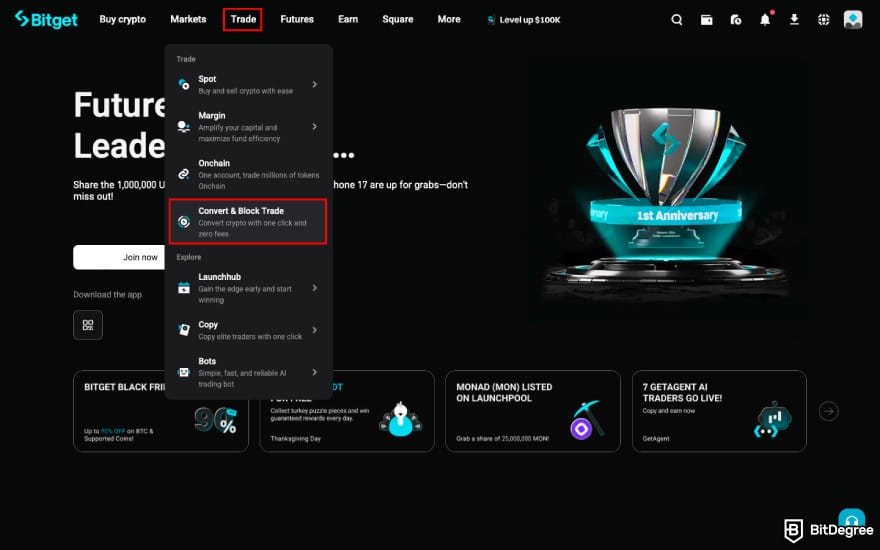Expand the Margin submenu arrow
The height and width of the screenshot is (550, 880).
coord(314,127)
